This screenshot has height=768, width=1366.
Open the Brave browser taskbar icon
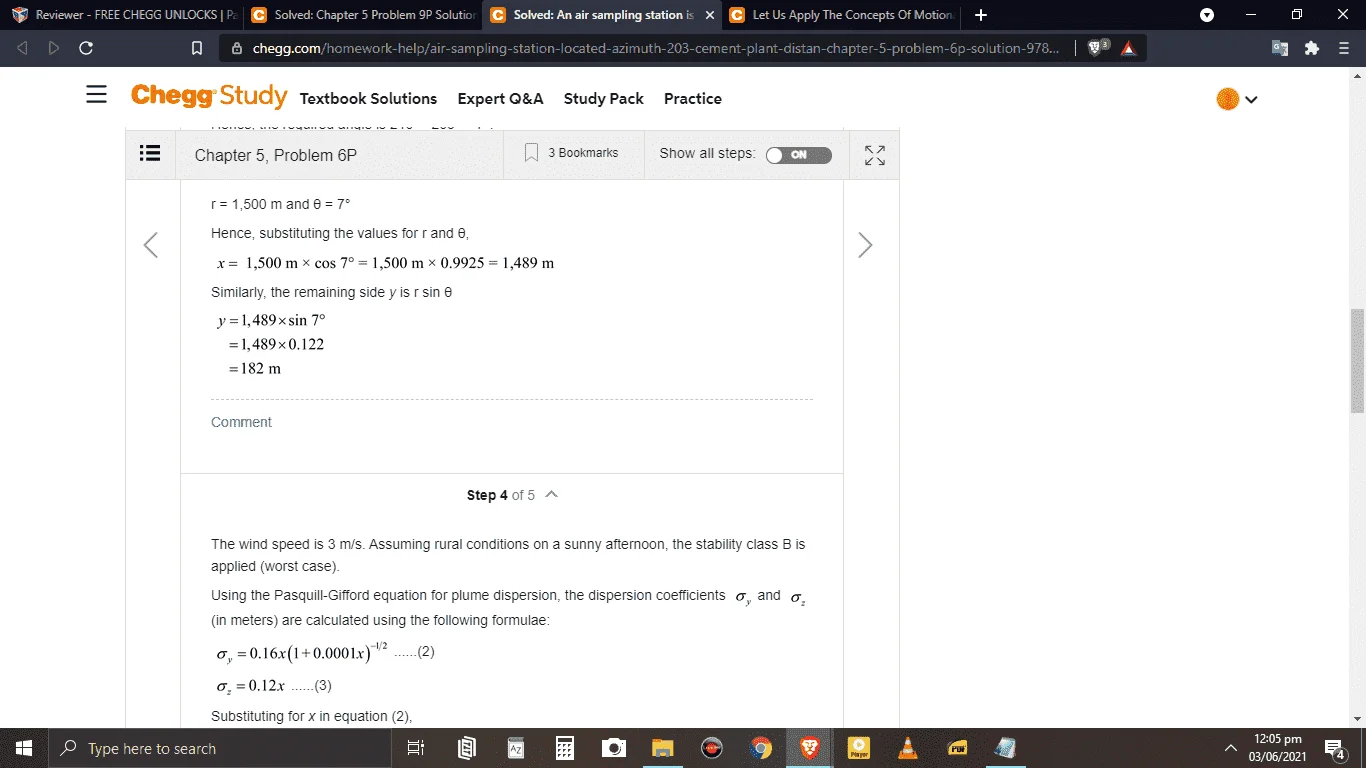click(810, 748)
